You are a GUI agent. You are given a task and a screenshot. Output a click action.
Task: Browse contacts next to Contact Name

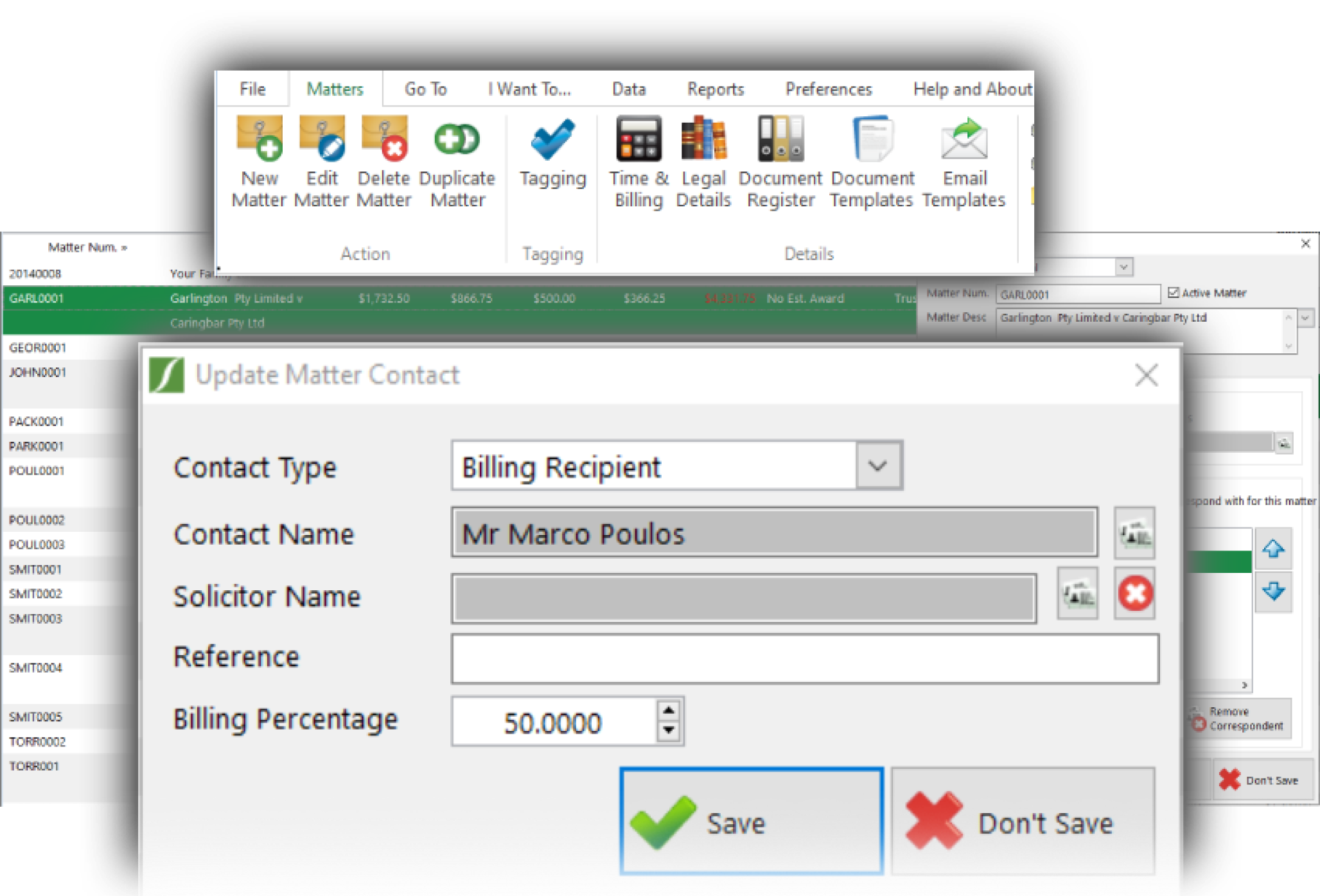(1134, 533)
